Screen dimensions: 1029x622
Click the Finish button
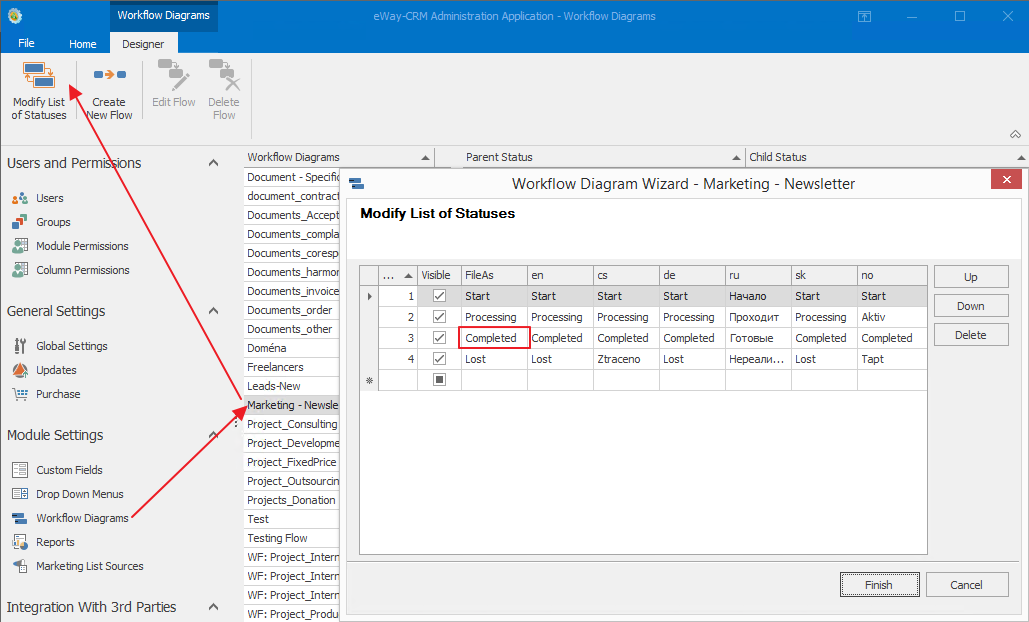(x=879, y=585)
